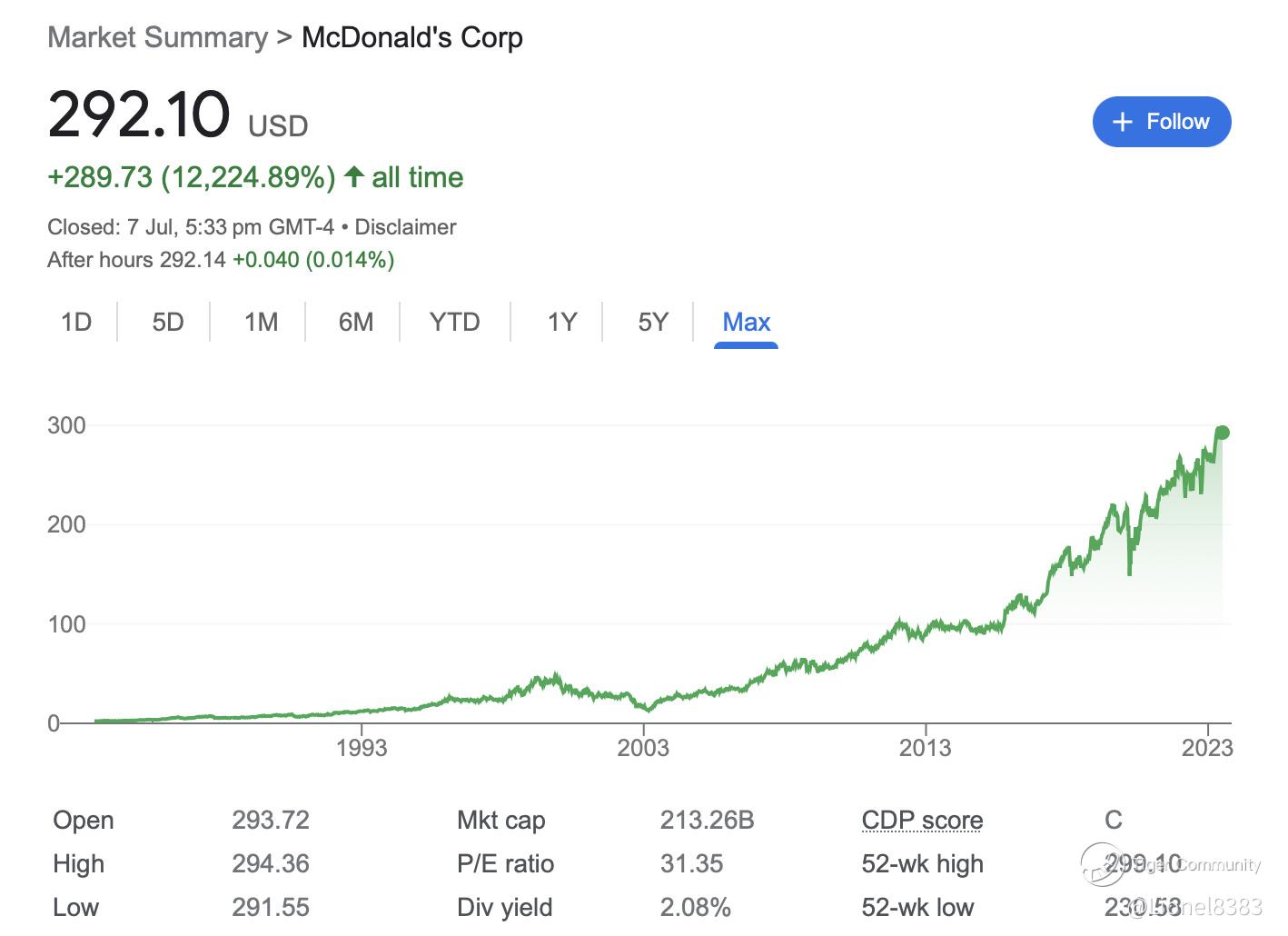Viewport: 1288px width, 936px height.
Task: Switch to the 5D range tab
Action: 168,323
